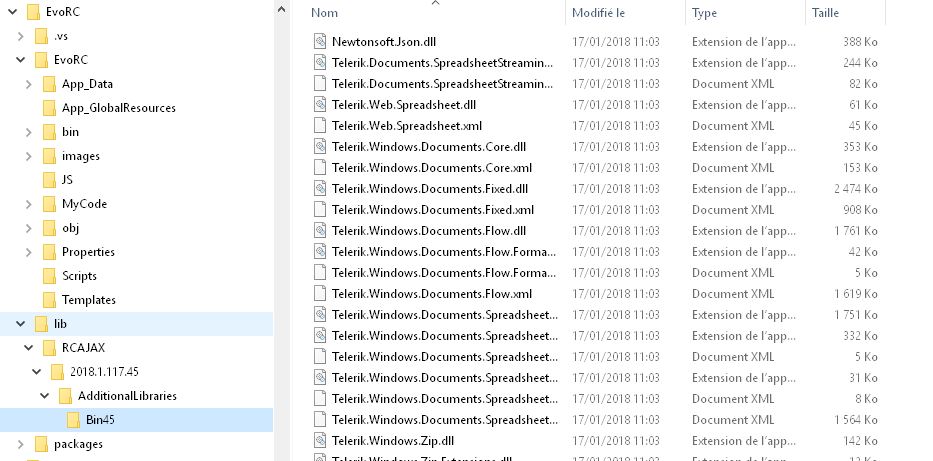Select the AdditionalLibraries folder in tree
Image resolution: width=933 pixels, height=461 pixels.
click(x=127, y=396)
